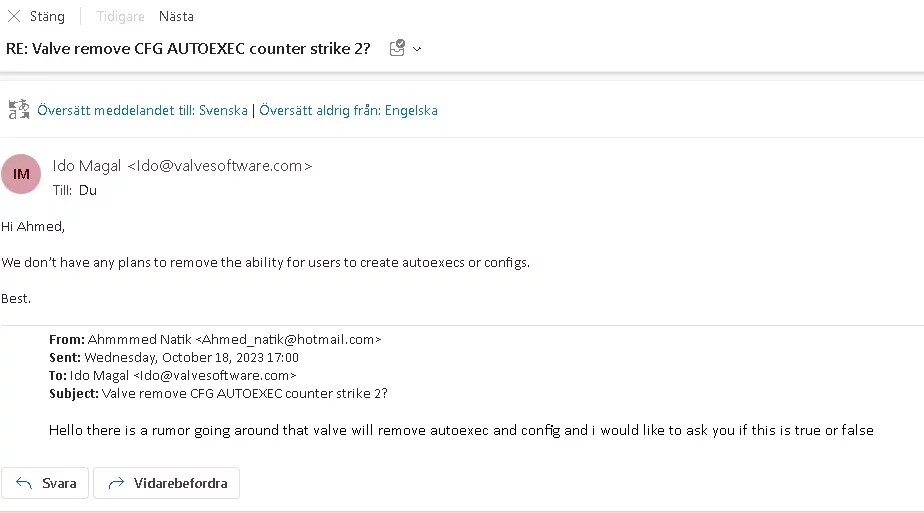Click the recipient Du in Till line

tap(88, 189)
